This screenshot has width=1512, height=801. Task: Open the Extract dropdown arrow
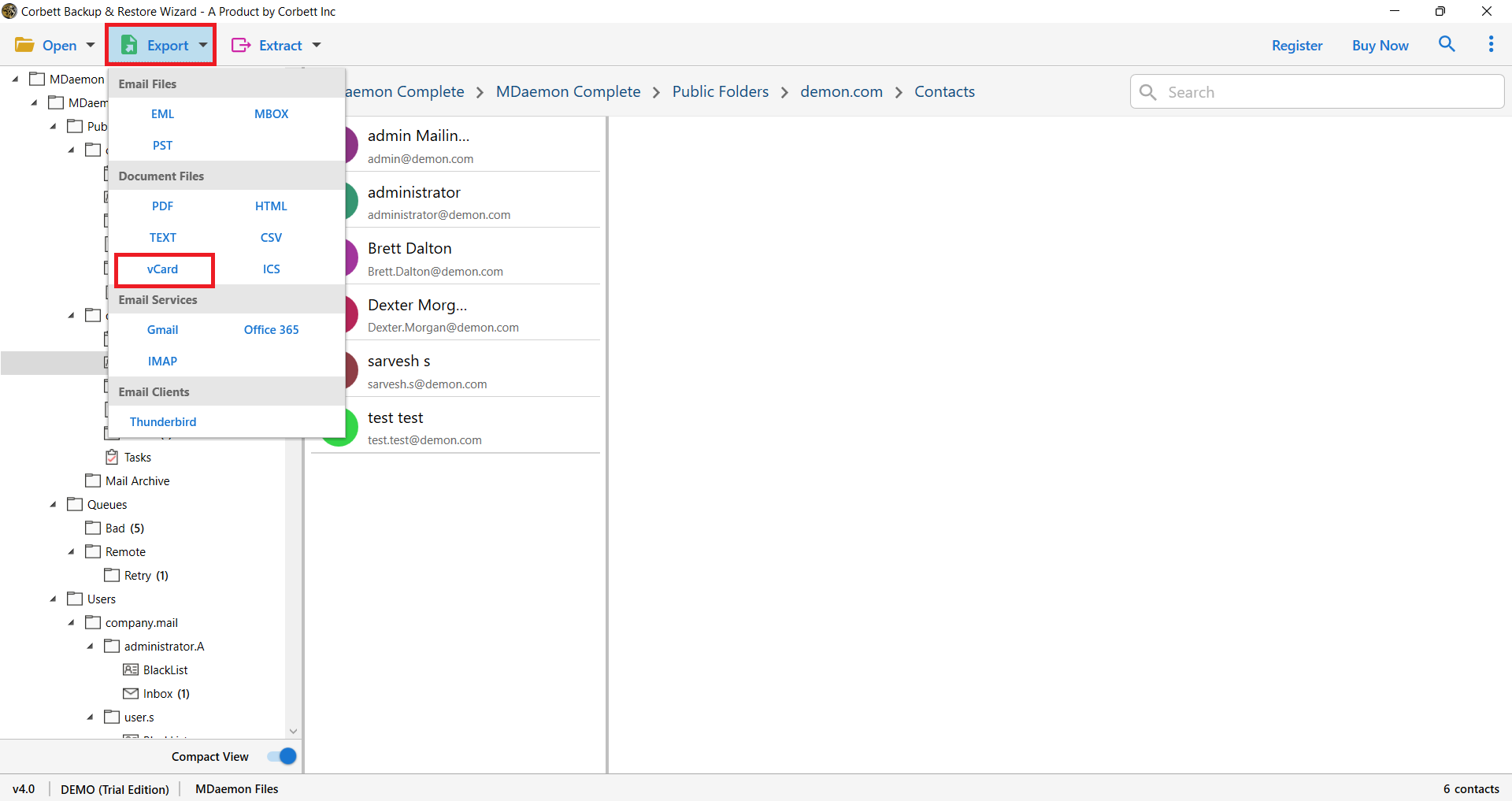pyautogui.click(x=317, y=45)
